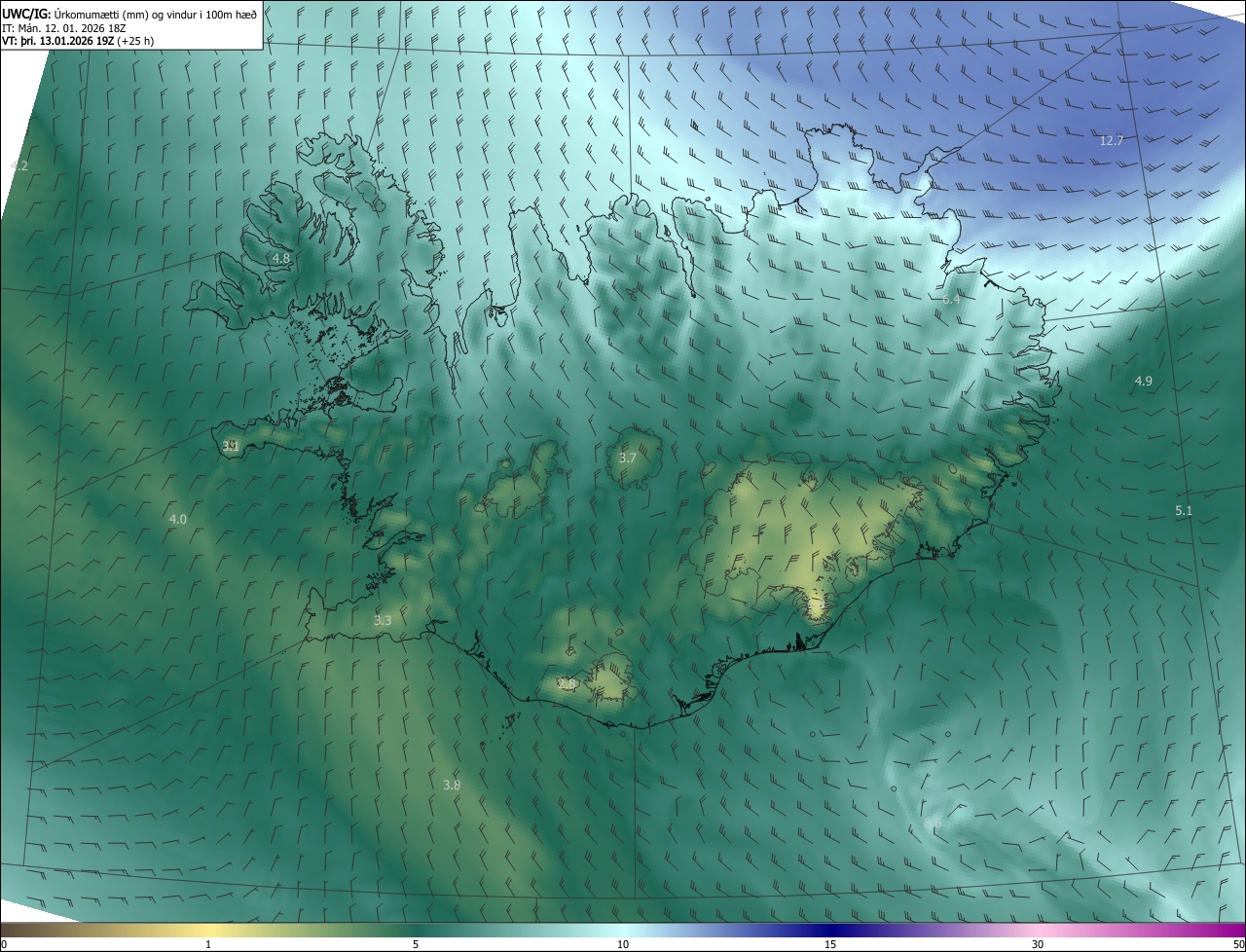1246x952 pixels.
Task: Click the "IT: Mán. 12. 01. 2026 18Z" line
Action: click(x=64, y=27)
